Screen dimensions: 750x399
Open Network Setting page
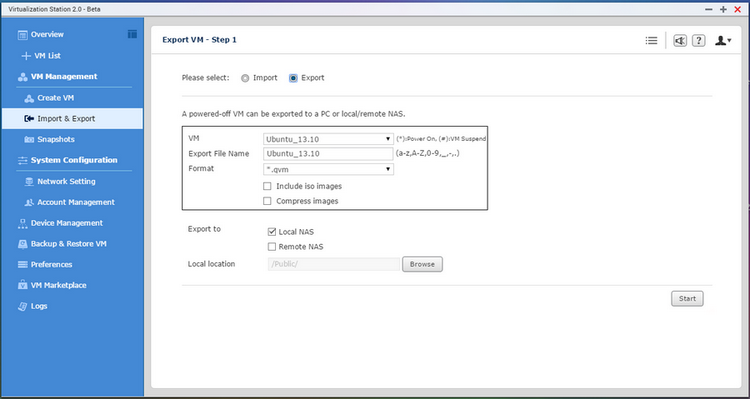coord(66,182)
